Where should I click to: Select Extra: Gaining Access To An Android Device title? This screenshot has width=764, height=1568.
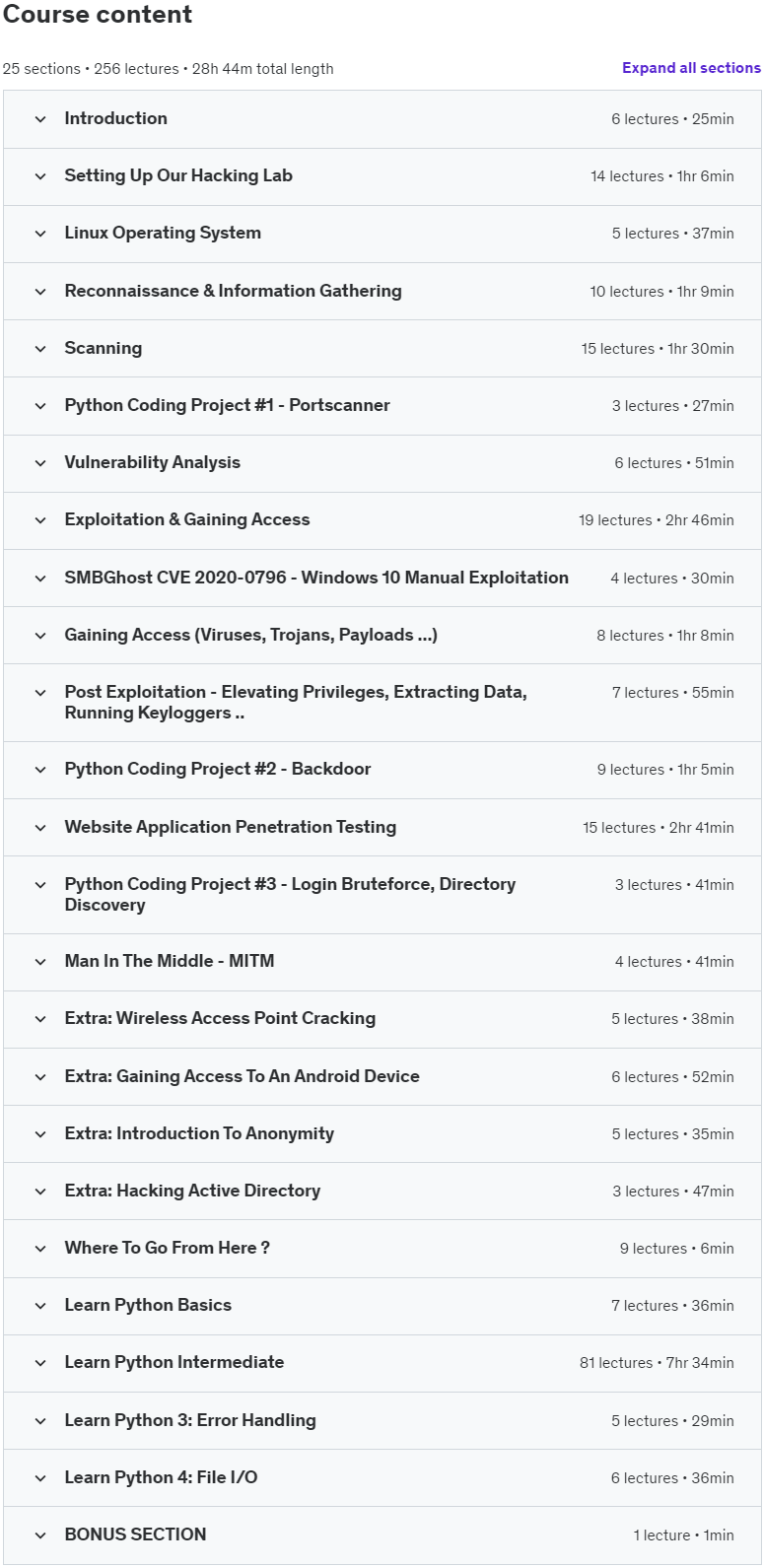(242, 1076)
